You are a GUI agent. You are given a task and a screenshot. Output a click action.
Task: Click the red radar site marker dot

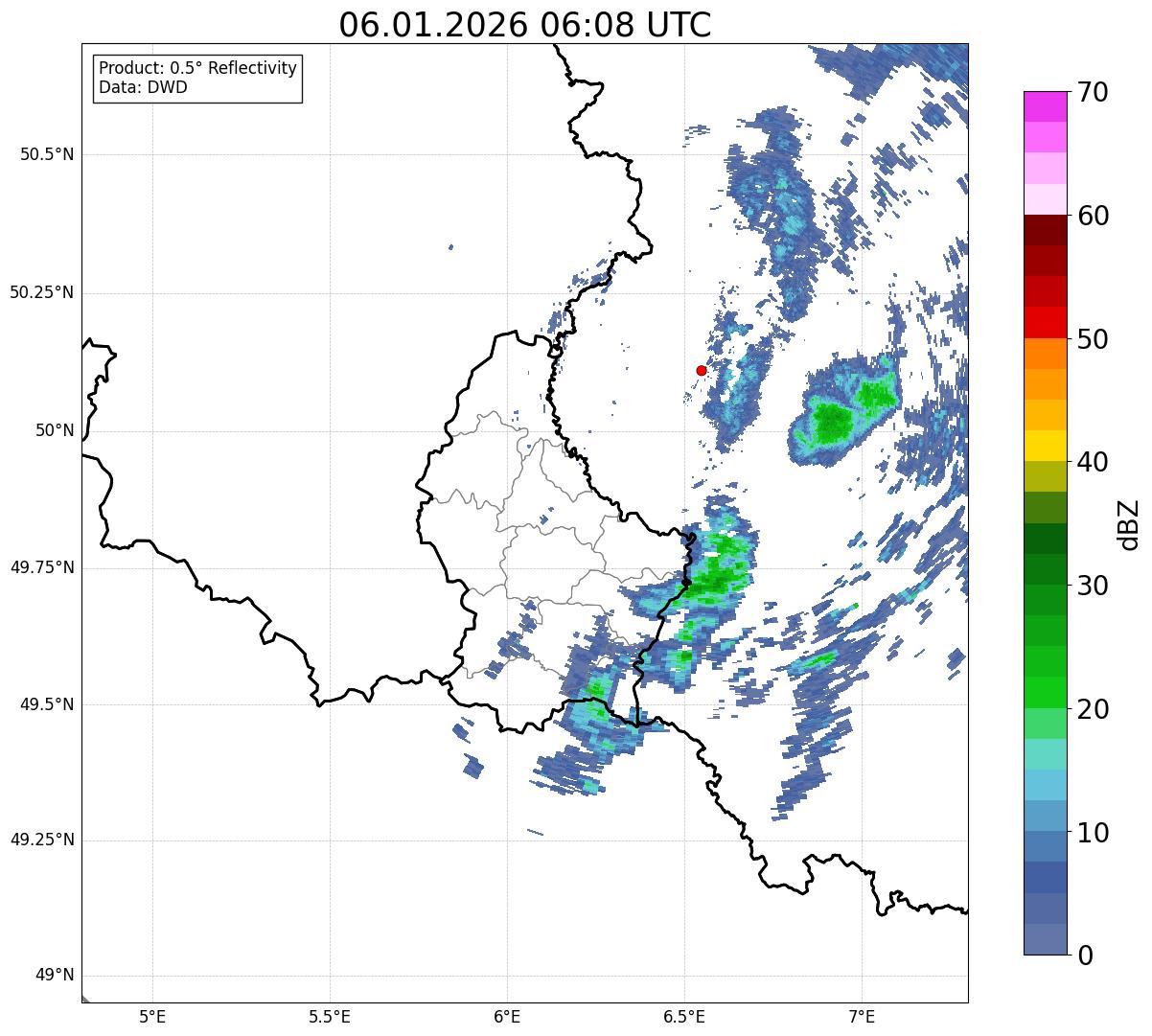[x=702, y=370]
